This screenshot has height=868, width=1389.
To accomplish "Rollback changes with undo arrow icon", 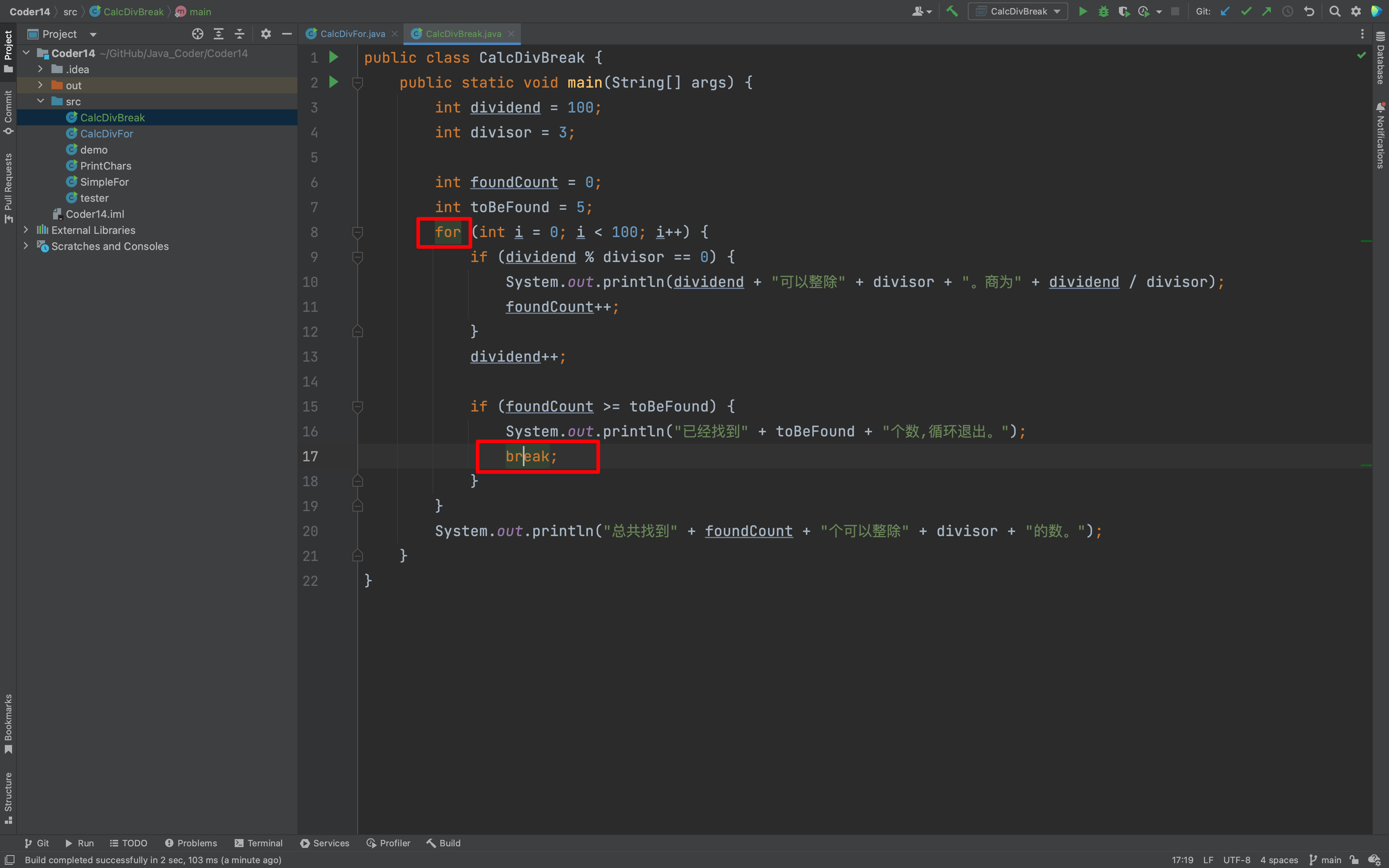I will pyautogui.click(x=1309, y=12).
